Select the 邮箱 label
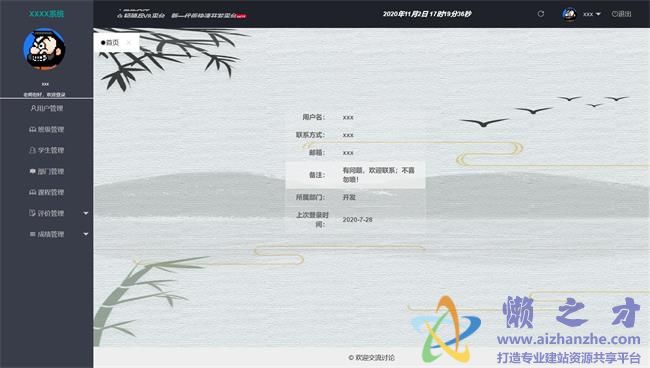 tap(317, 153)
